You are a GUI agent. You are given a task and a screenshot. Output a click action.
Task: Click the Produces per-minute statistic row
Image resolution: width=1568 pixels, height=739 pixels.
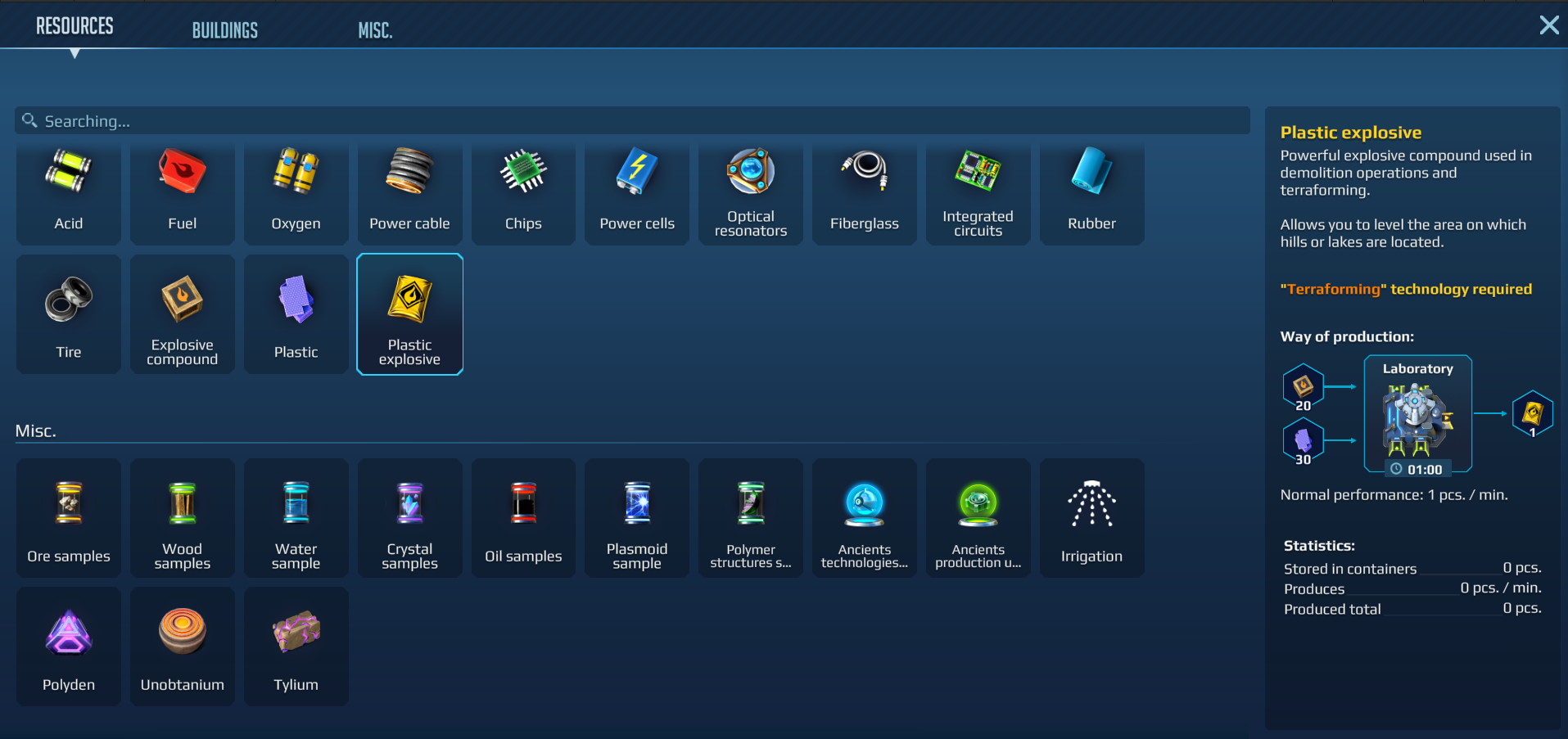click(x=1412, y=588)
